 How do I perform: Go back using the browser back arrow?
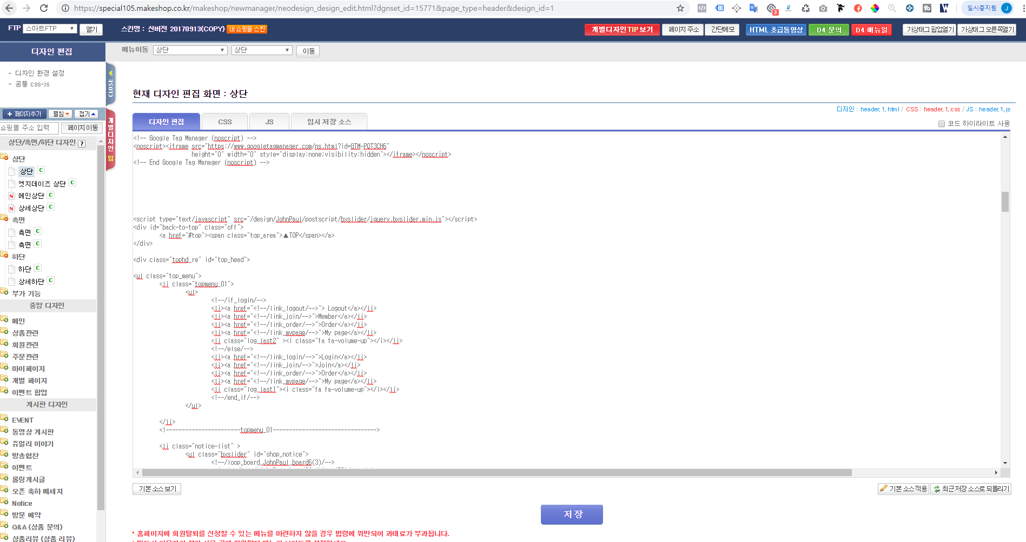(9, 9)
